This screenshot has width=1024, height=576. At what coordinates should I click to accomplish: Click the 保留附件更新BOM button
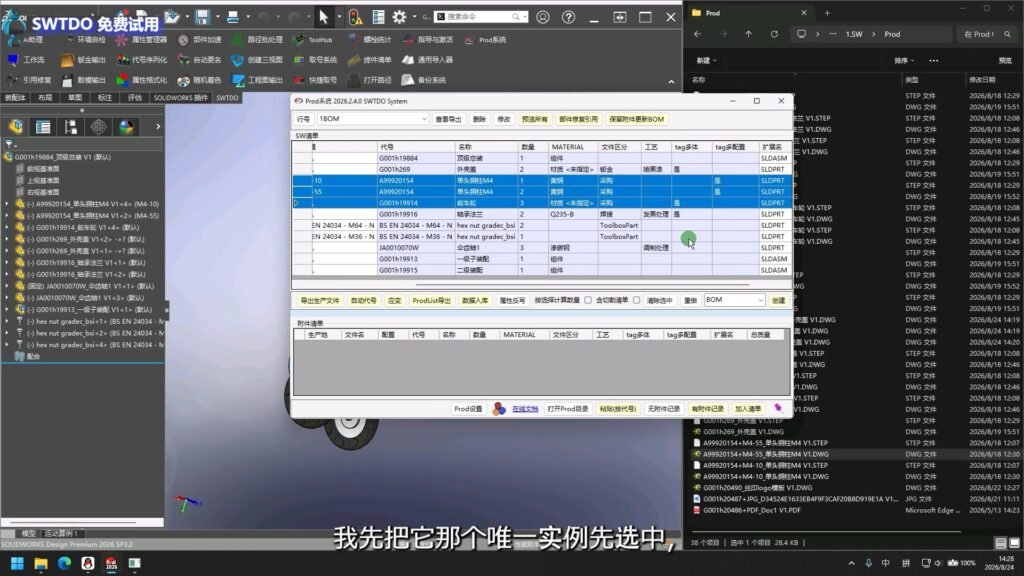636,119
